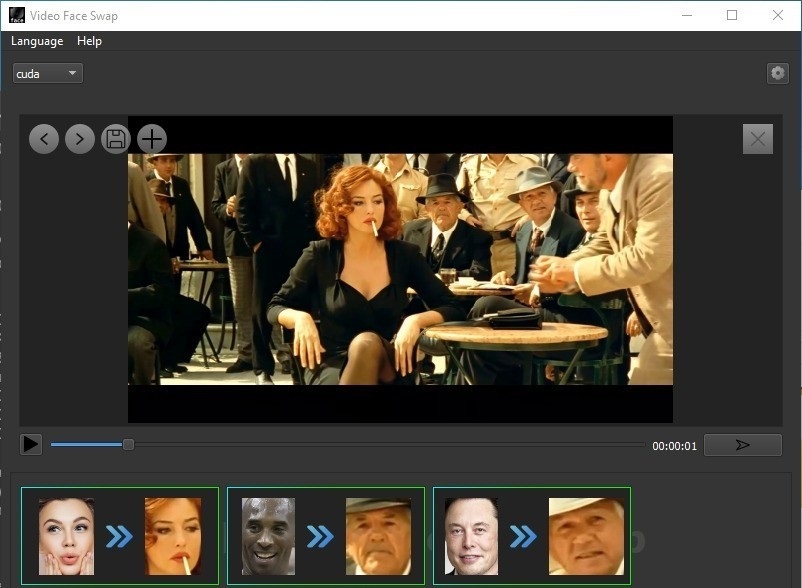Select the source face in the third pair
Viewport: 802px width, 588px height.
pos(471,536)
